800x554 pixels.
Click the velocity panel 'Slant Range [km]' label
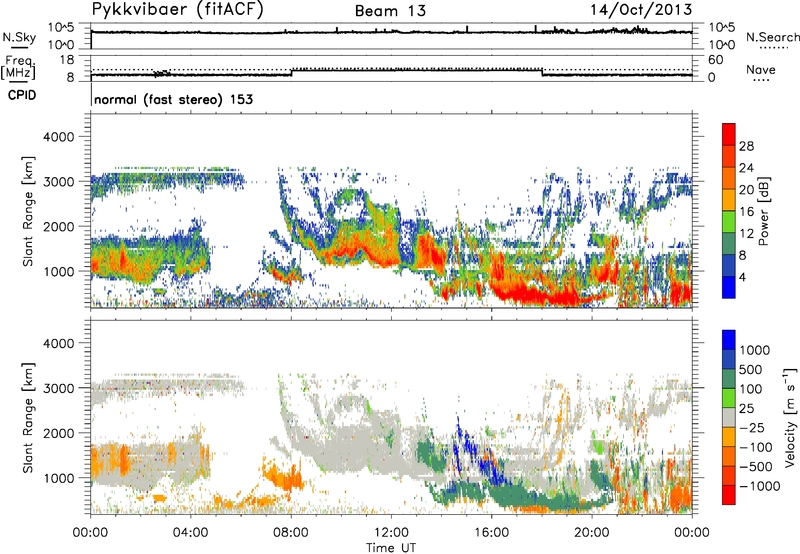[28, 417]
